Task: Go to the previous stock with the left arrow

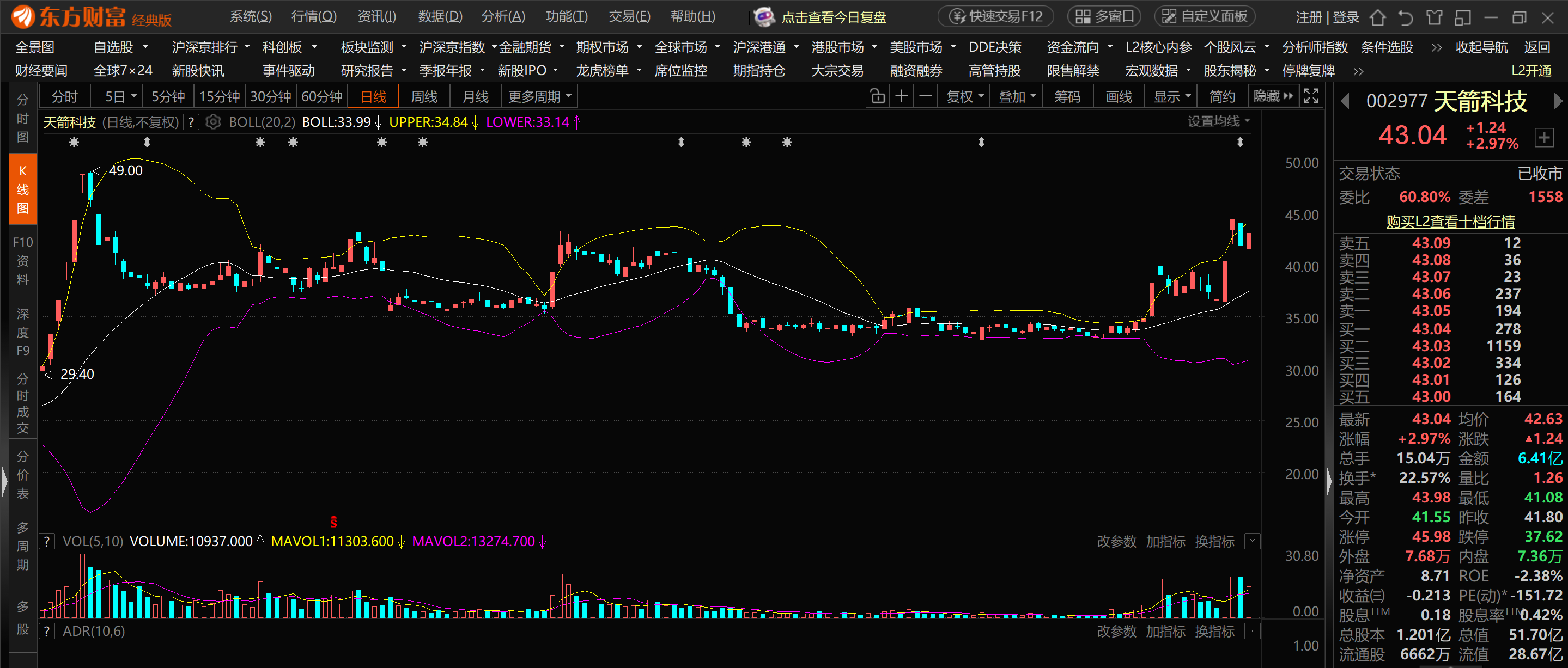Action: 1345,101
